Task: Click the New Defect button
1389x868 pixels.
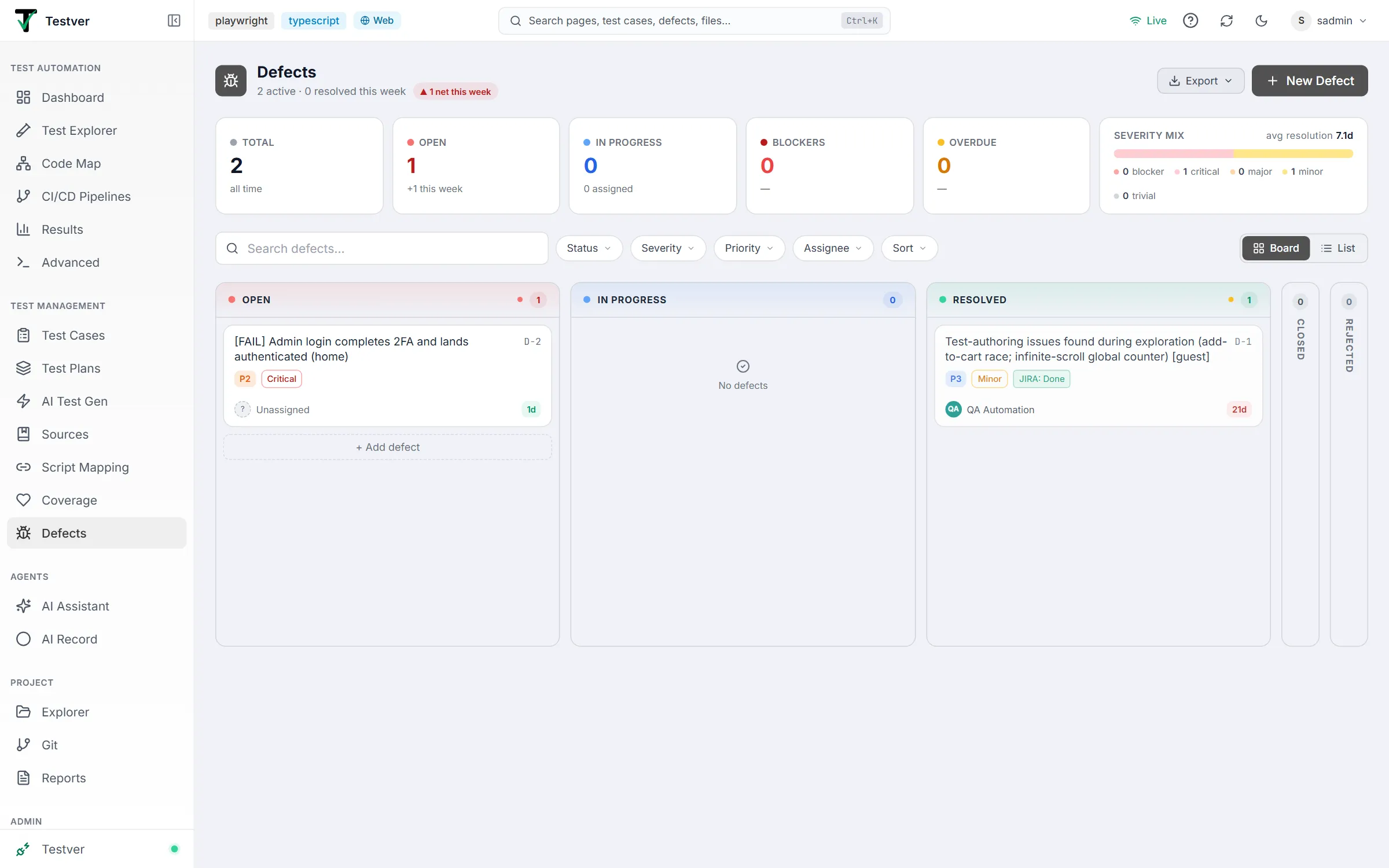Action: tap(1310, 81)
